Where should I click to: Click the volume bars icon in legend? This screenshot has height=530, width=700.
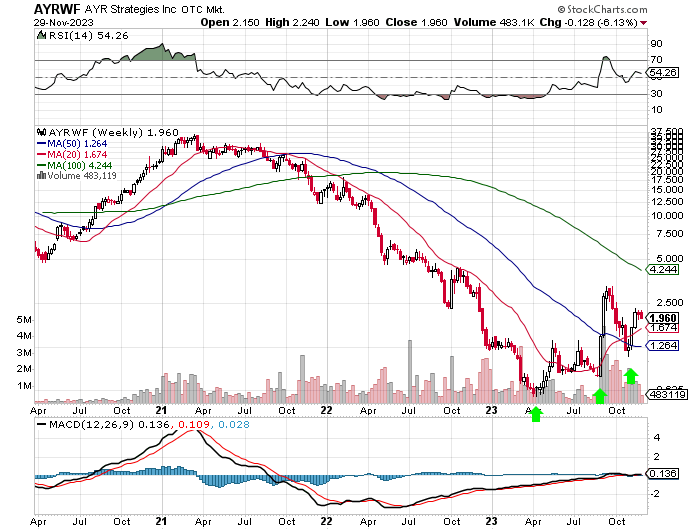pos(39,176)
